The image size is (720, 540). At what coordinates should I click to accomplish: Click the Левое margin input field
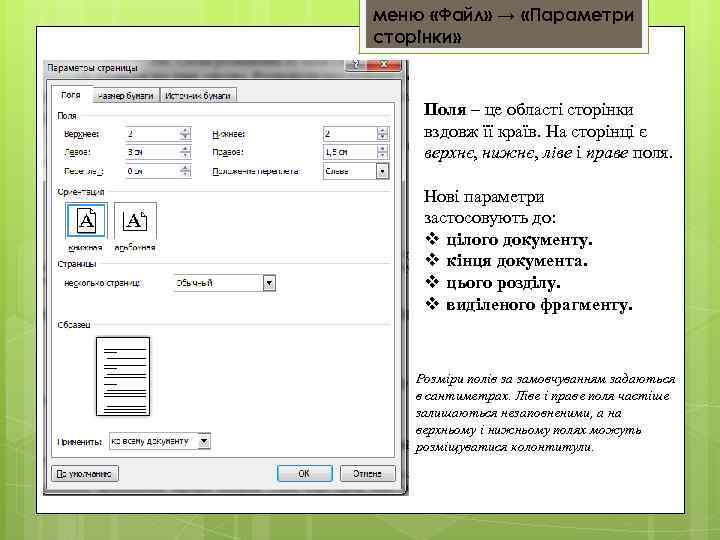[x=152, y=152]
